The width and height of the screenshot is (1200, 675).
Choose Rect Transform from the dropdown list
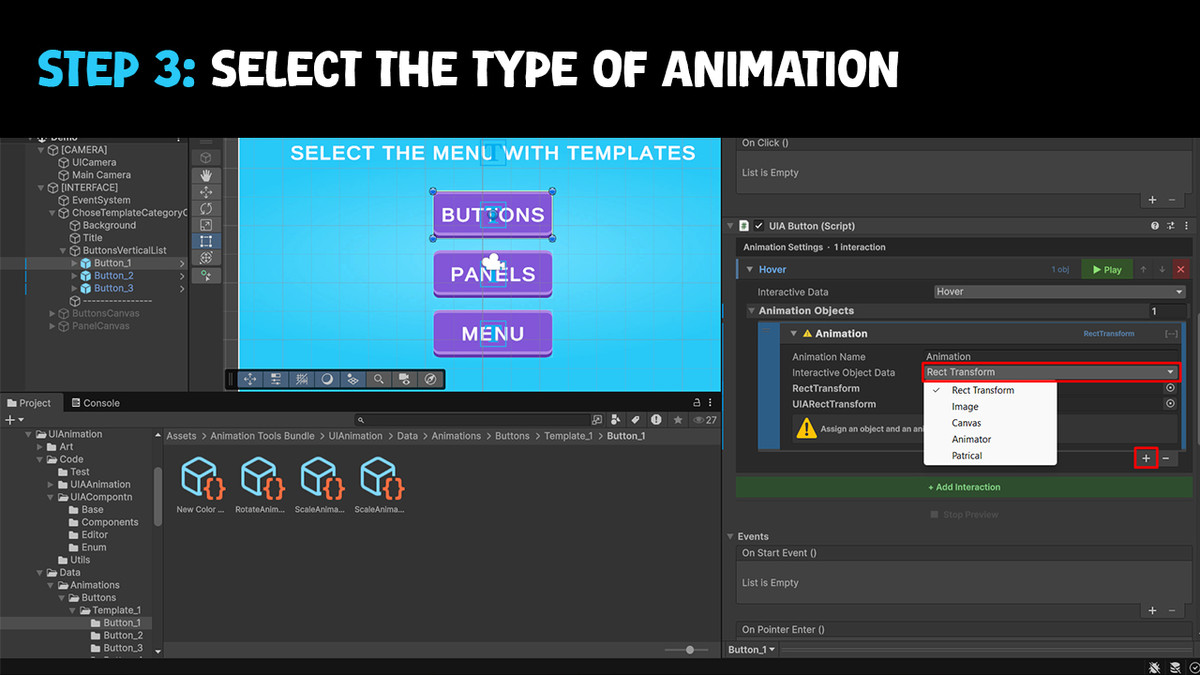(983, 390)
